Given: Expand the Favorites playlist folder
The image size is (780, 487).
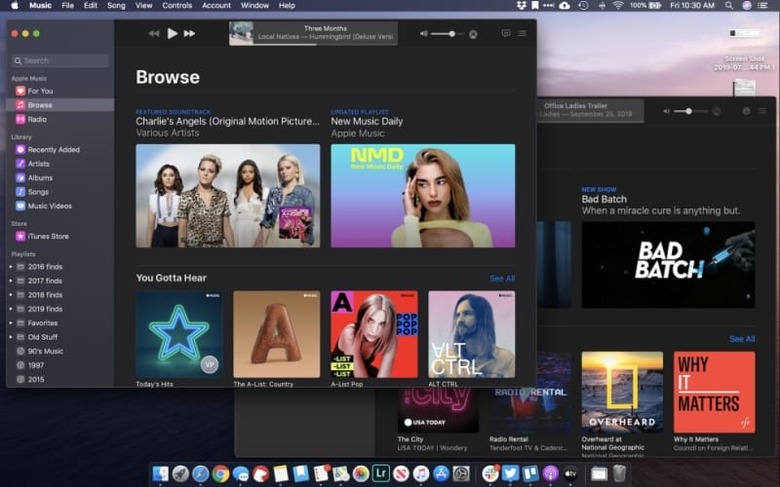Looking at the screenshot, I should click(11, 323).
